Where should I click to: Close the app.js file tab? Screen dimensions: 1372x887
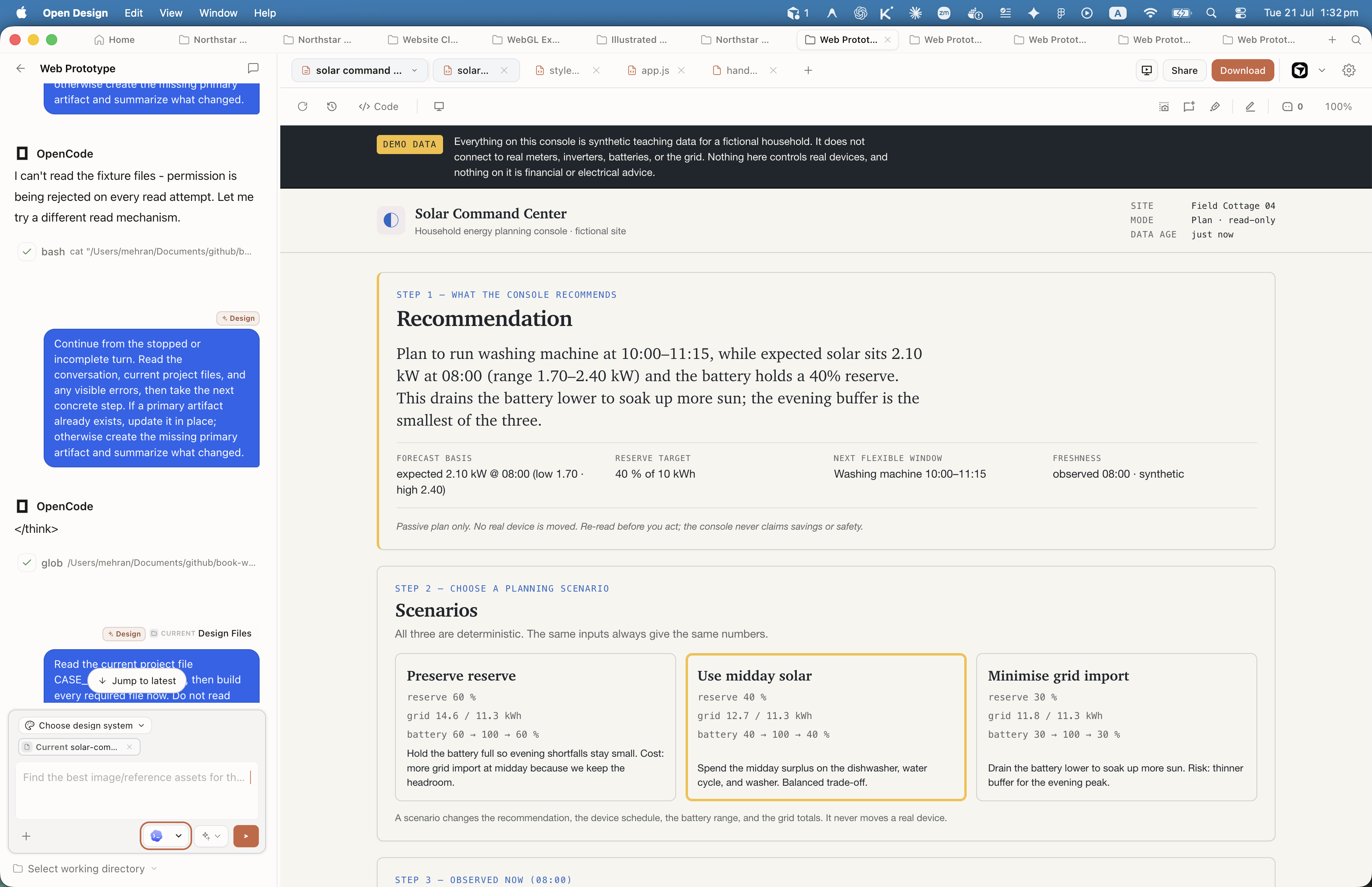[x=681, y=70]
